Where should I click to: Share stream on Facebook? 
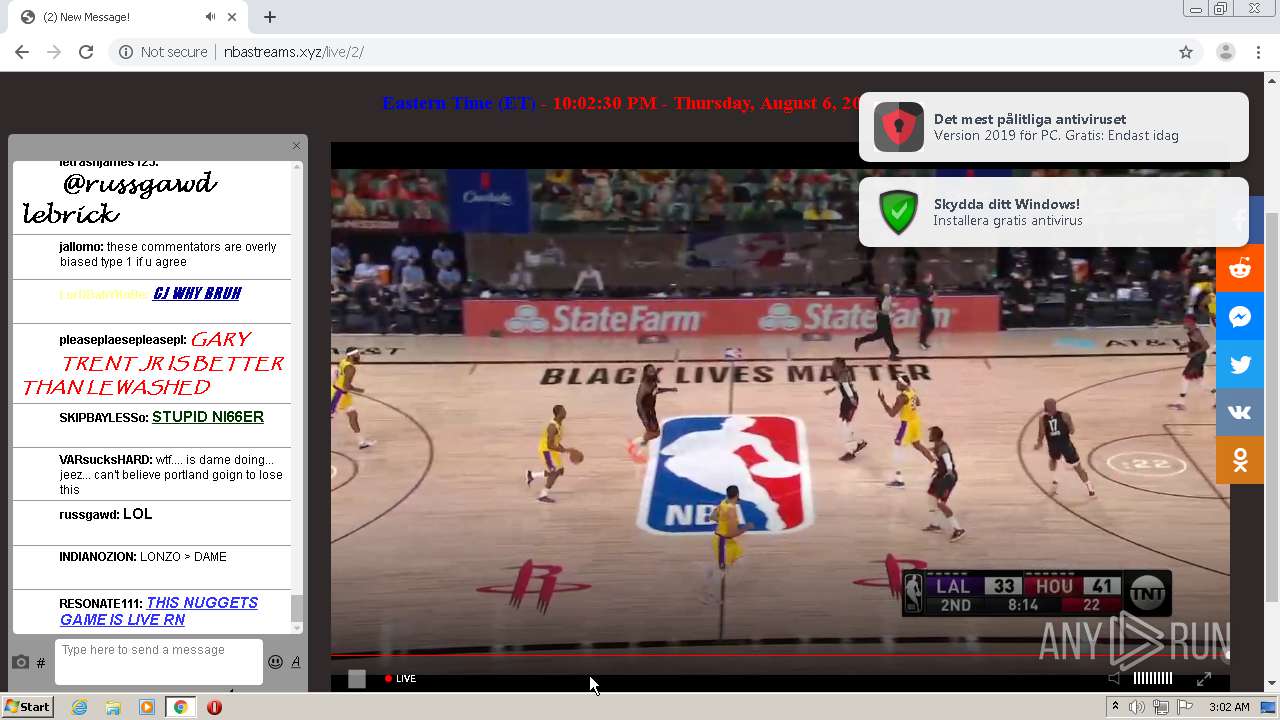pyautogui.click(x=1240, y=221)
